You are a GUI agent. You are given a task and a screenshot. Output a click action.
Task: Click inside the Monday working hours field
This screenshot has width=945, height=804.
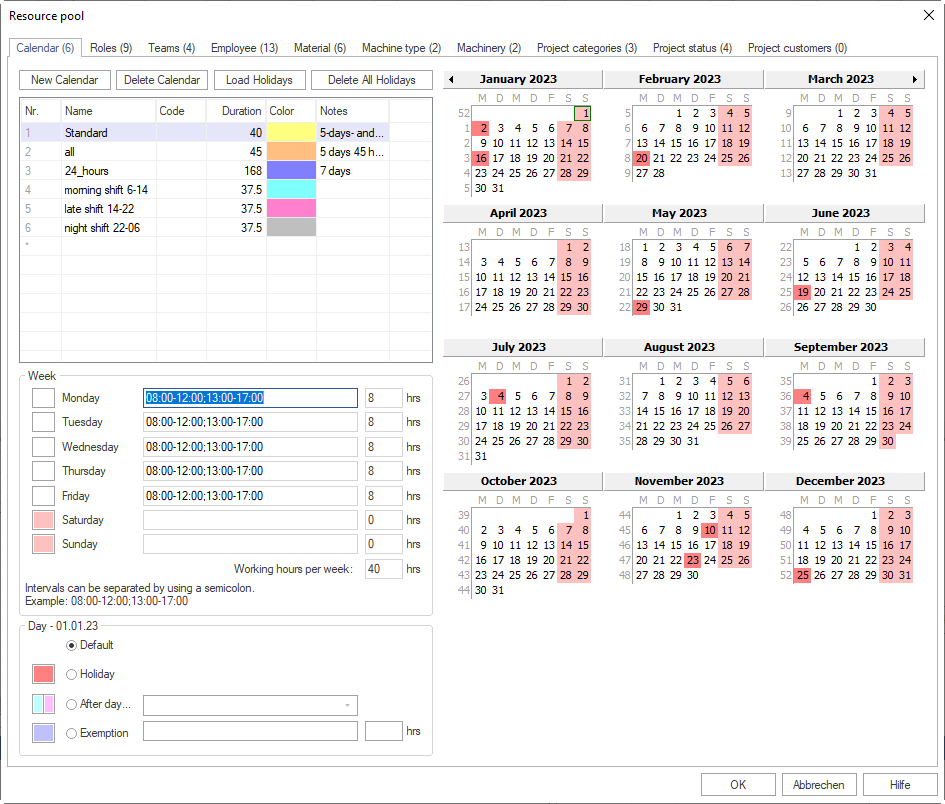250,397
